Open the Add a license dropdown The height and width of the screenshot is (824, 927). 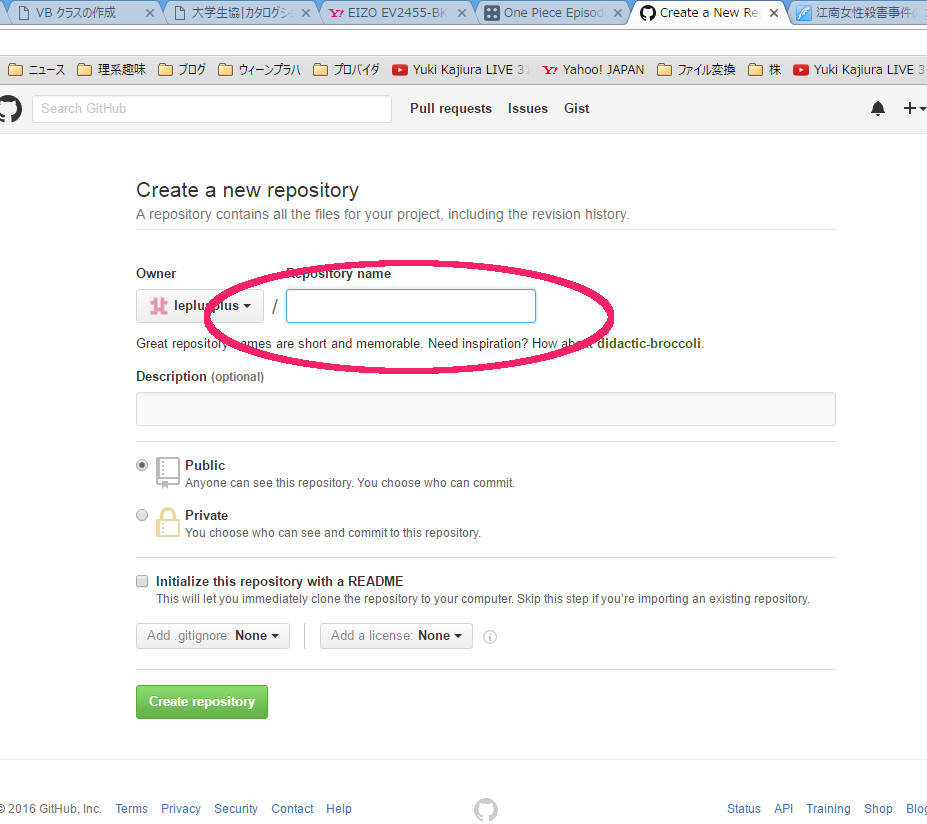pyautogui.click(x=396, y=636)
